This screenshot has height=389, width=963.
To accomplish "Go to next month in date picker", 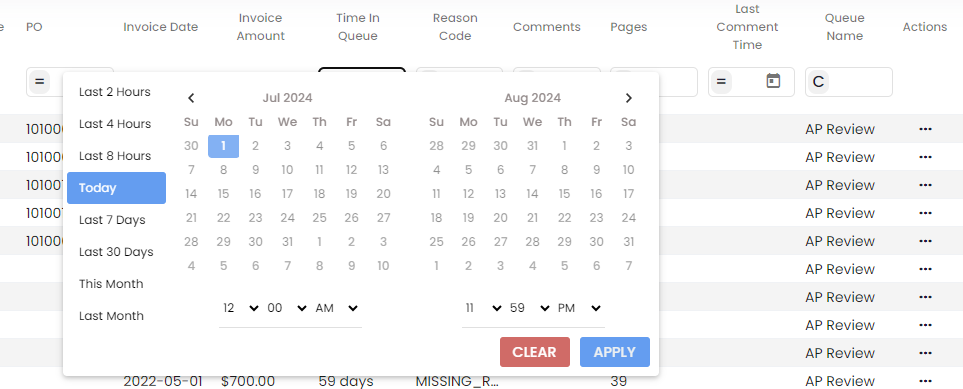I will (x=628, y=98).
